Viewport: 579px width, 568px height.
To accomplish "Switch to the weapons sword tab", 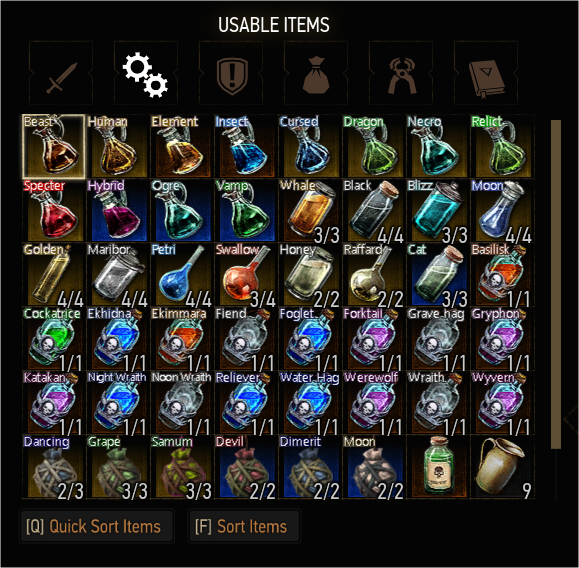I will [x=61, y=73].
